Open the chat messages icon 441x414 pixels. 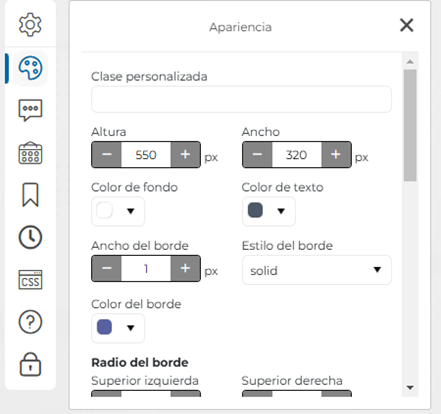(30, 110)
